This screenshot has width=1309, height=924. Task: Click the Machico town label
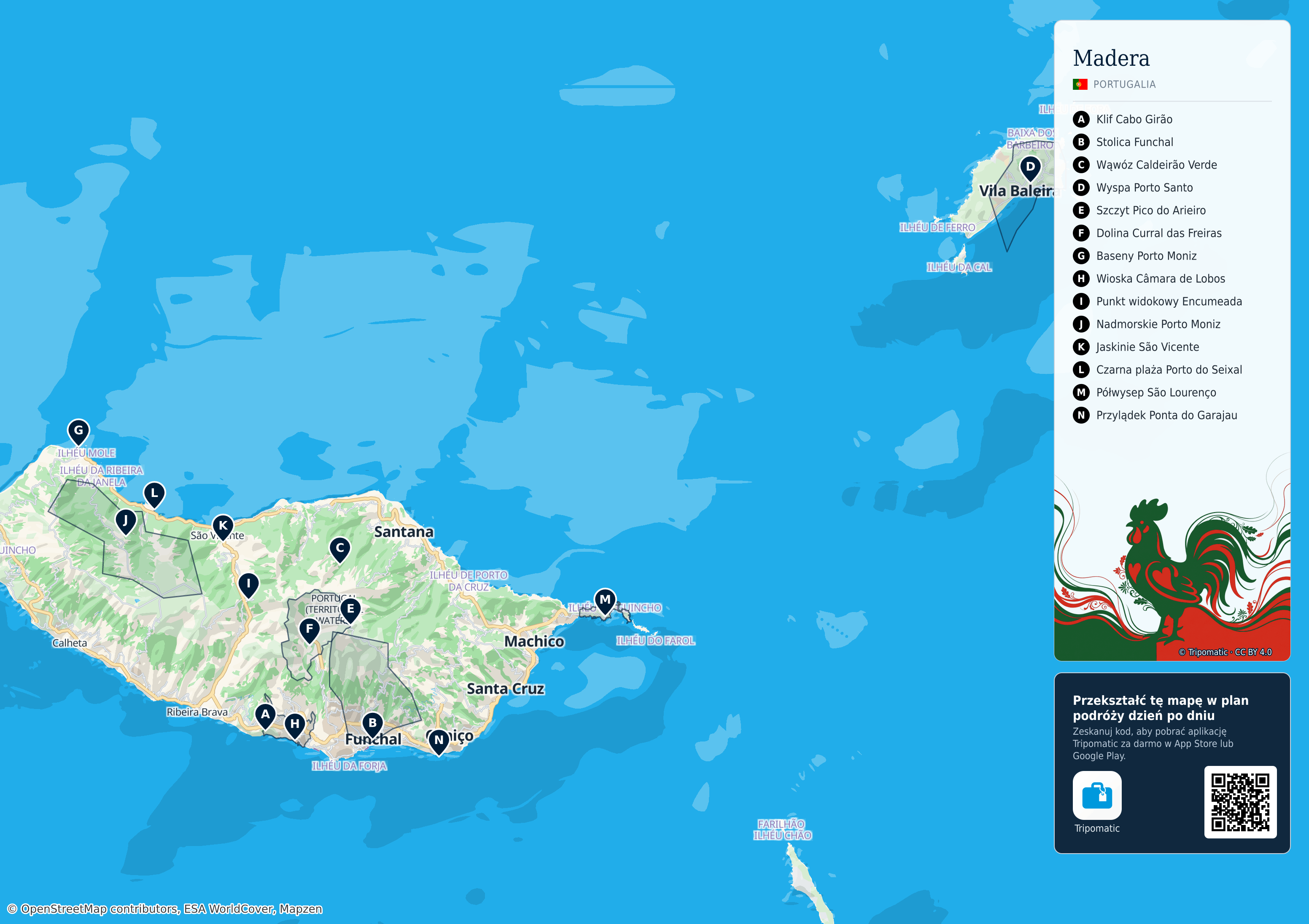point(534,642)
